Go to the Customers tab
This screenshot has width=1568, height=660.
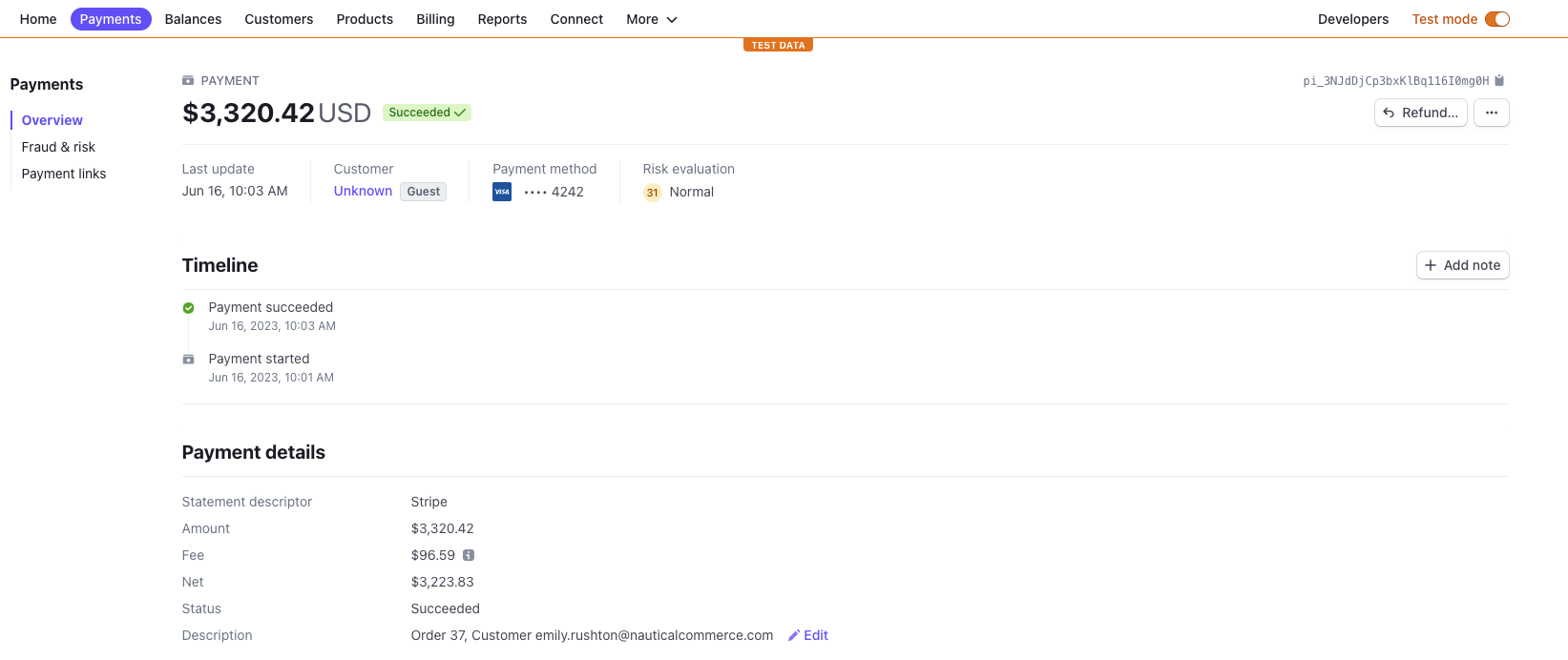click(279, 19)
